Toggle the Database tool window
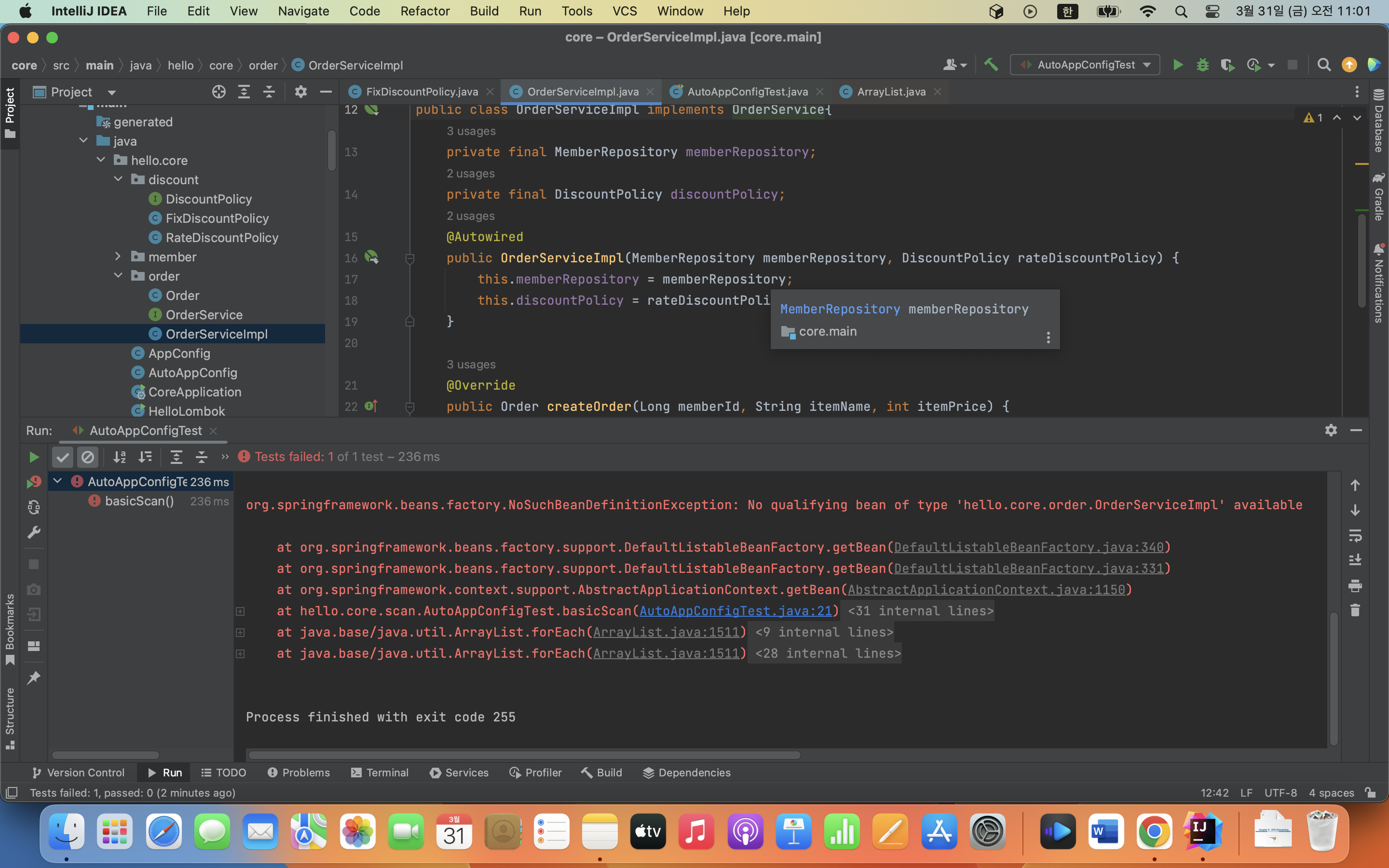The image size is (1389, 868). 1379,121
